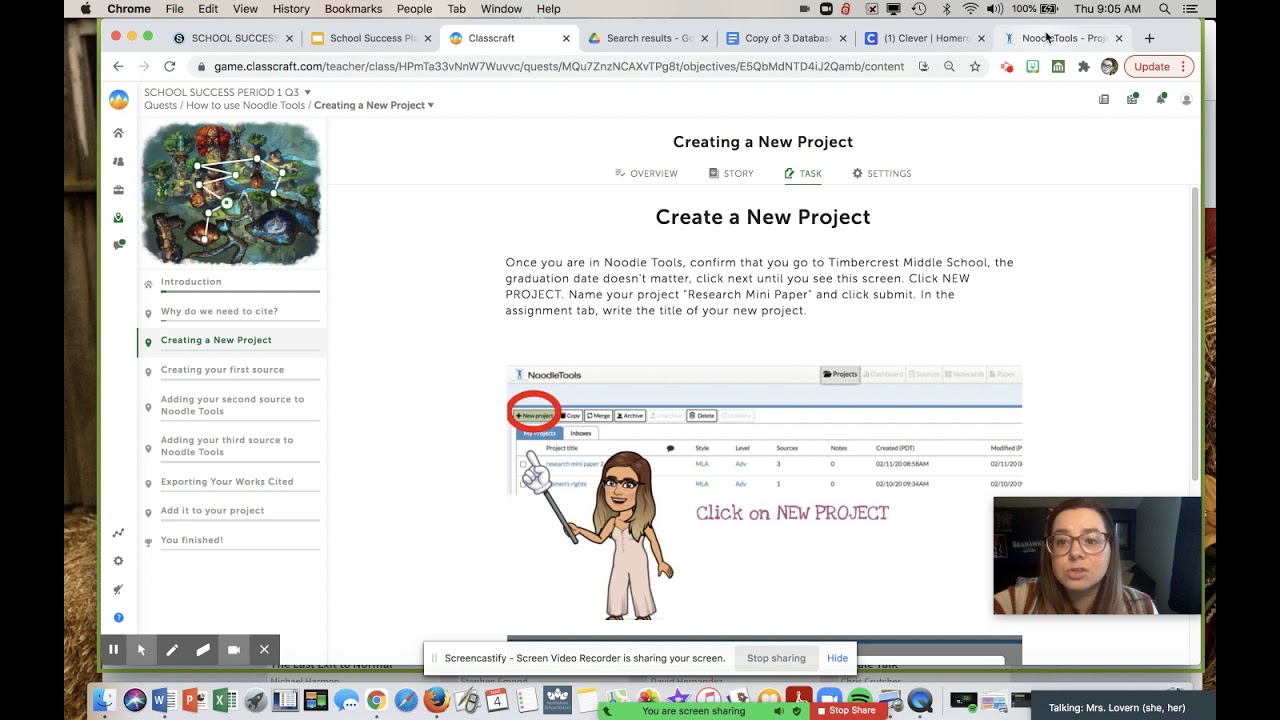
Task: Switch to the Clever Homeroom tab
Action: (925, 38)
